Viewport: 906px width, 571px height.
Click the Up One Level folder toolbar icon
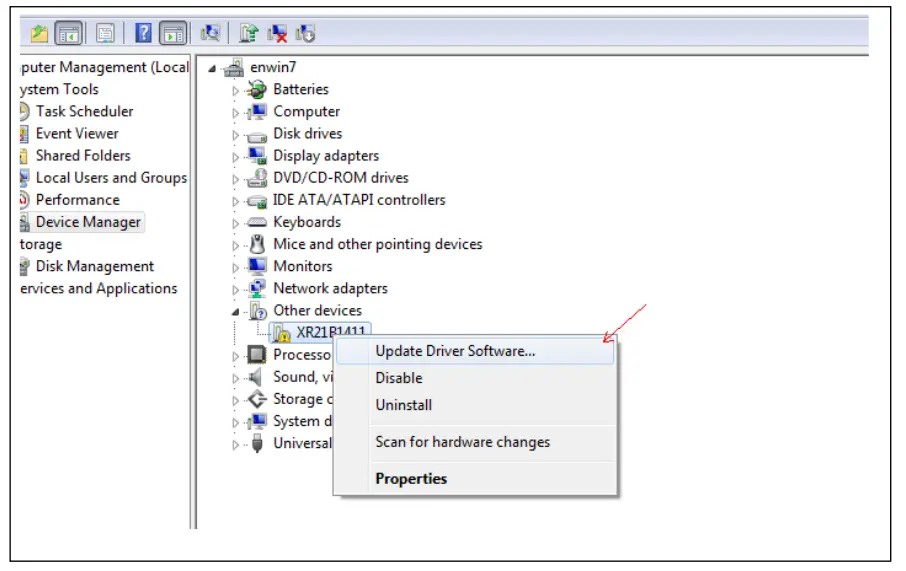pos(39,33)
